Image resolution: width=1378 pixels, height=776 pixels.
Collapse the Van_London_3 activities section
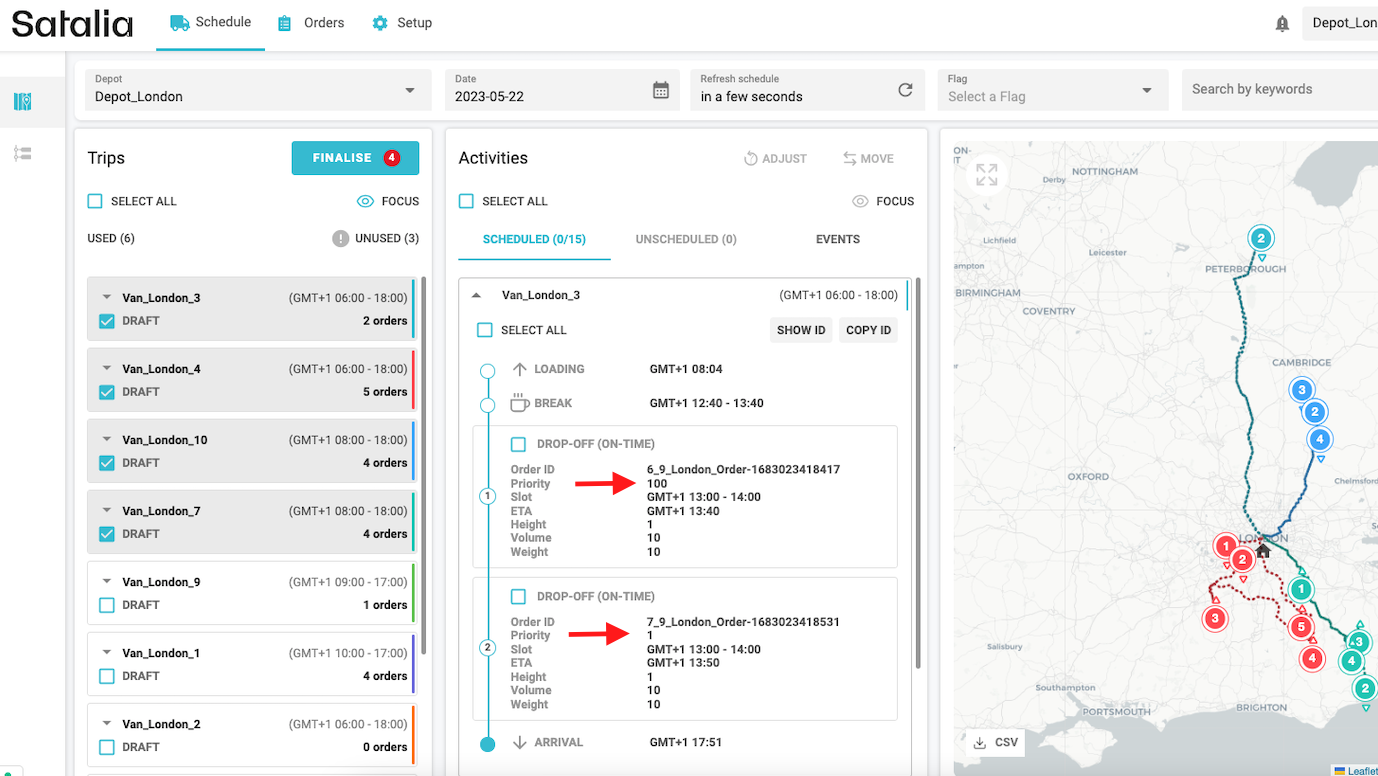pyautogui.click(x=477, y=295)
